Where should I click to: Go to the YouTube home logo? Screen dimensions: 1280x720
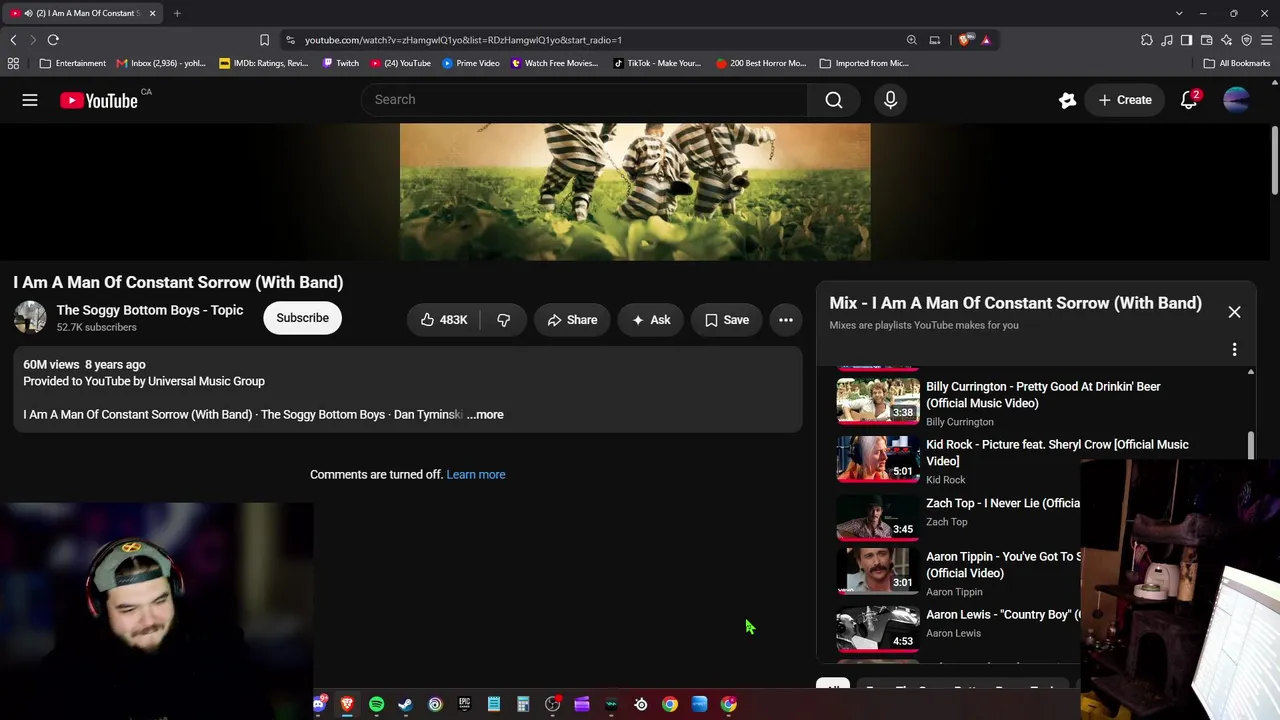pos(98,100)
